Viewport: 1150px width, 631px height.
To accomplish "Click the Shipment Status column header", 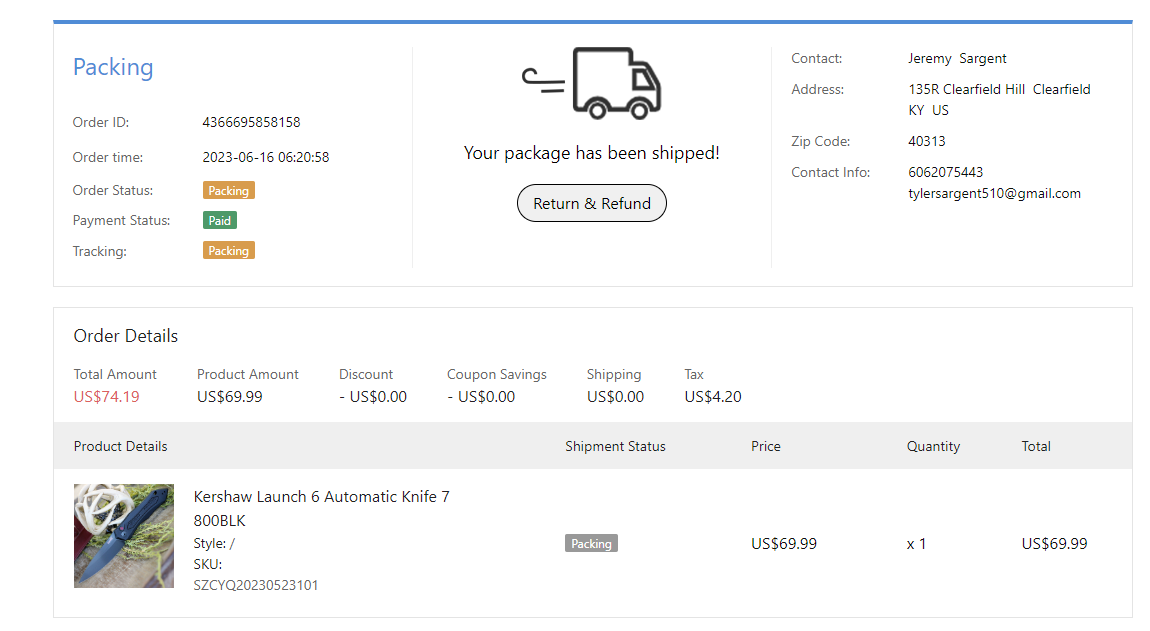I will point(615,446).
